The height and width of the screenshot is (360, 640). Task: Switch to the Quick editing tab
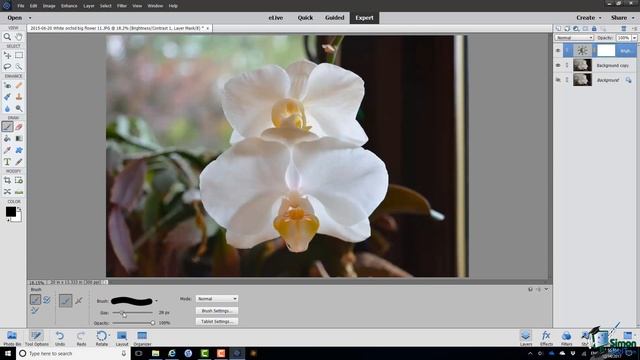pyautogui.click(x=305, y=18)
